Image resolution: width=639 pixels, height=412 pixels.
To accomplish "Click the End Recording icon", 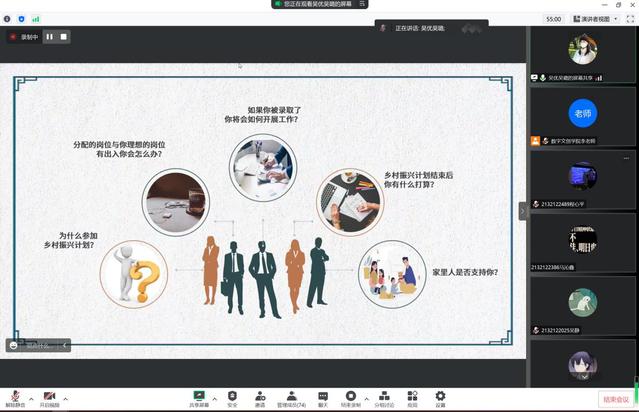I will (352, 396).
